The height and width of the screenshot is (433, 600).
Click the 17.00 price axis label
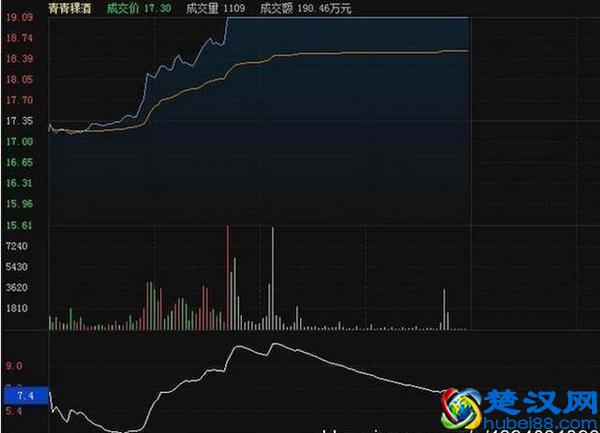(x=19, y=142)
